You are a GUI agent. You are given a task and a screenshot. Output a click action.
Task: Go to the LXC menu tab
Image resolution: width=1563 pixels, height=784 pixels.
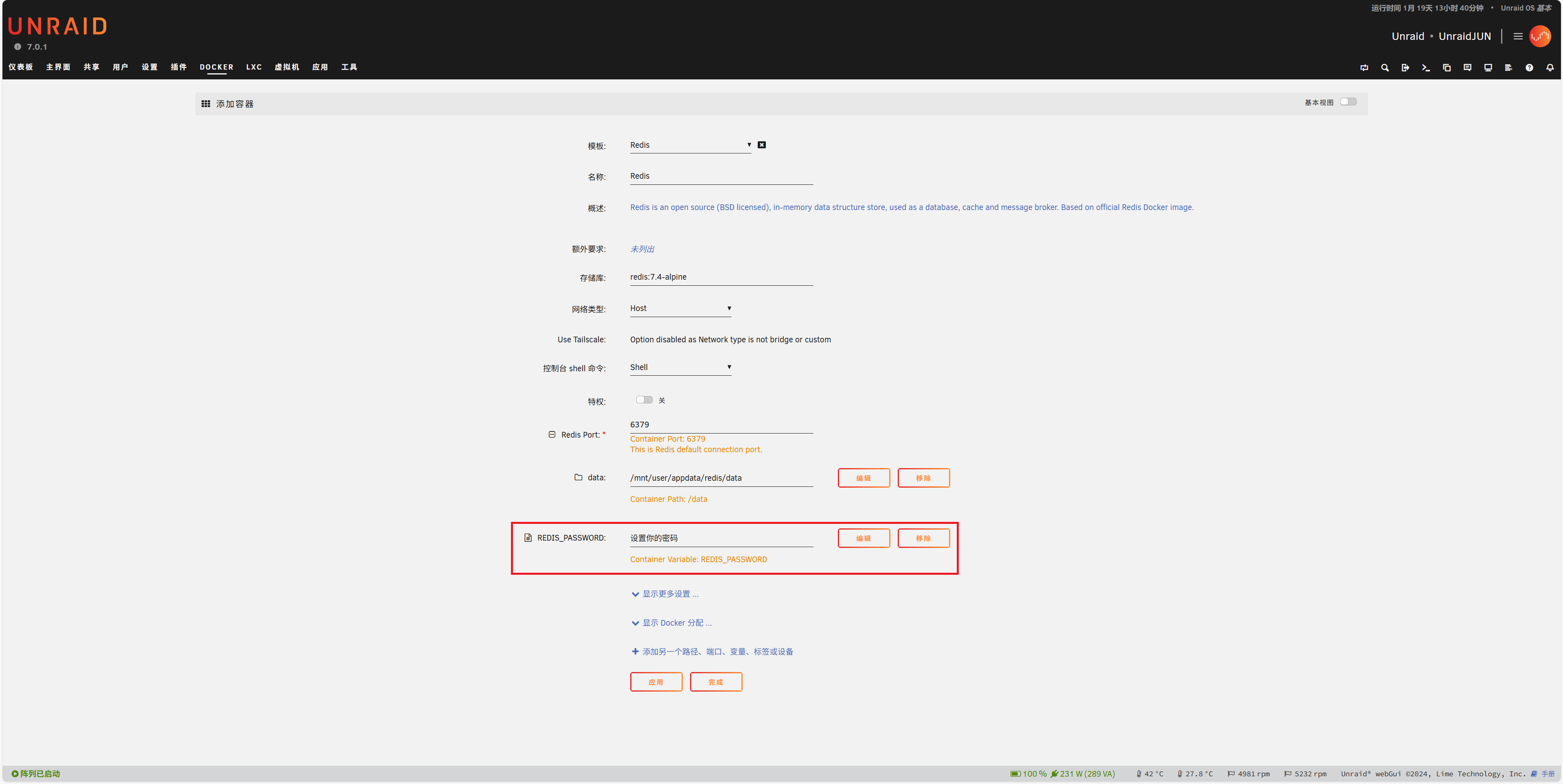254,67
